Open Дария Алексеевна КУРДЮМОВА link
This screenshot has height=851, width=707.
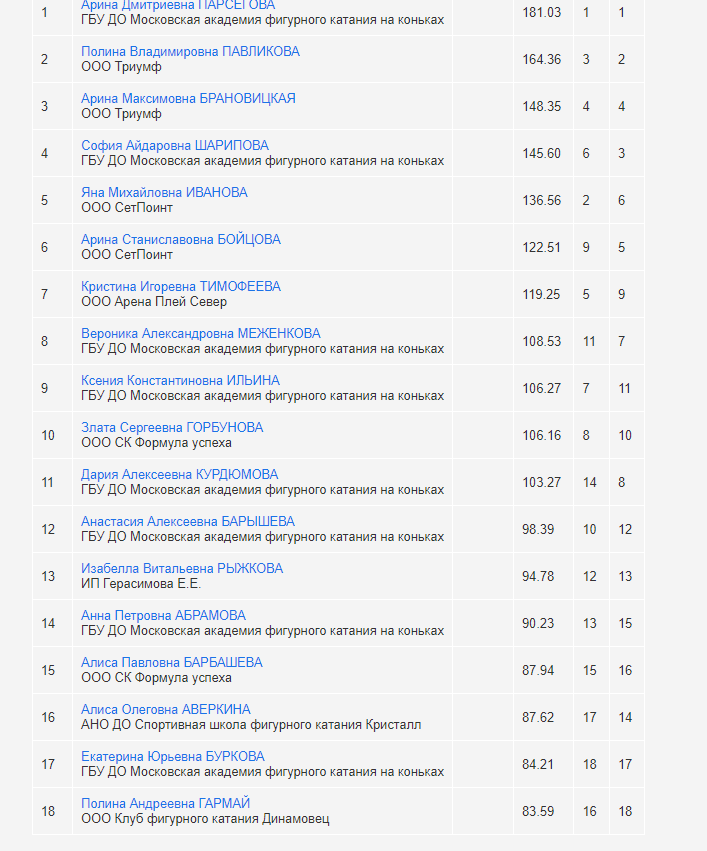point(179,474)
